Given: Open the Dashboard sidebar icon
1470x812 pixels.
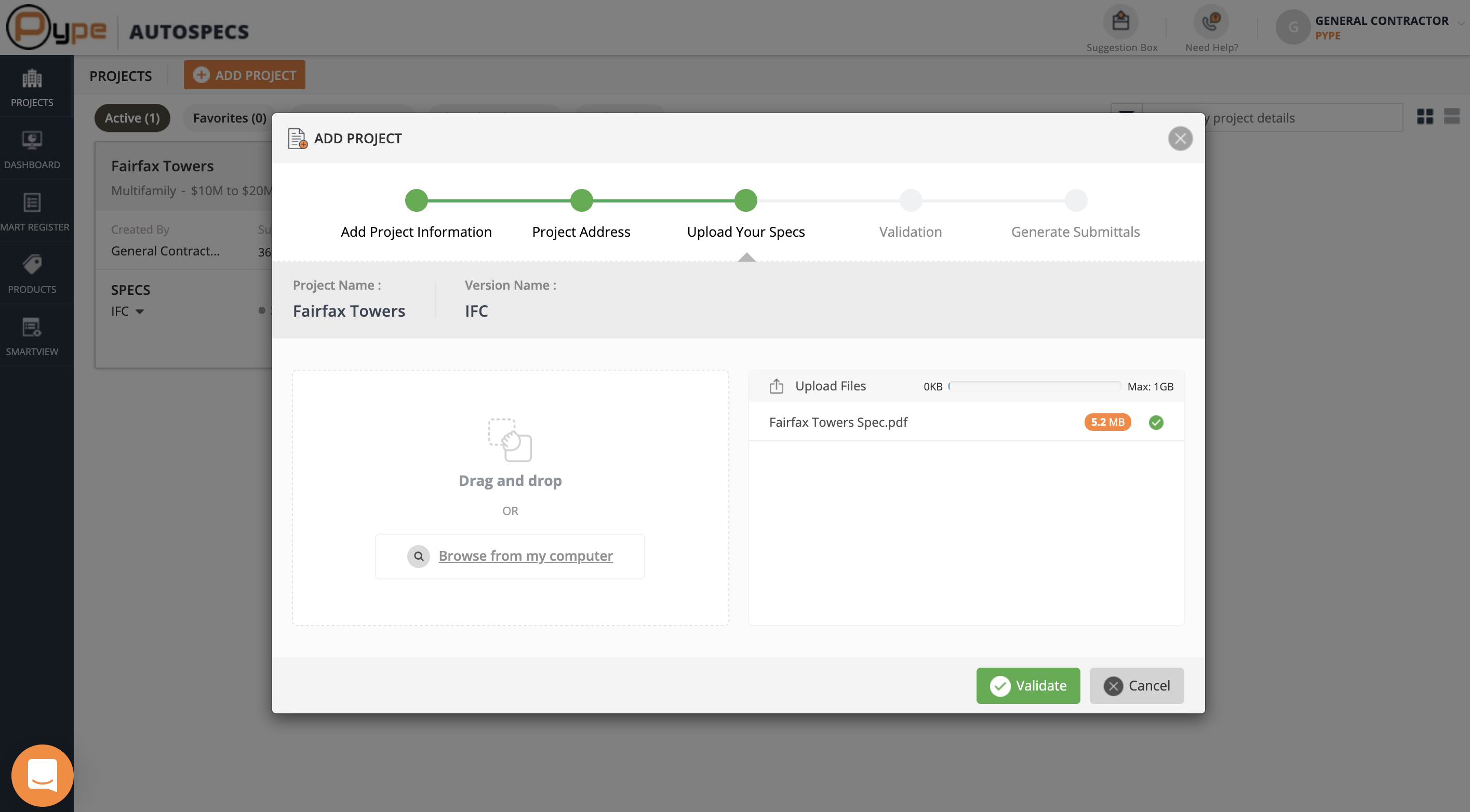Looking at the screenshot, I should [32, 150].
